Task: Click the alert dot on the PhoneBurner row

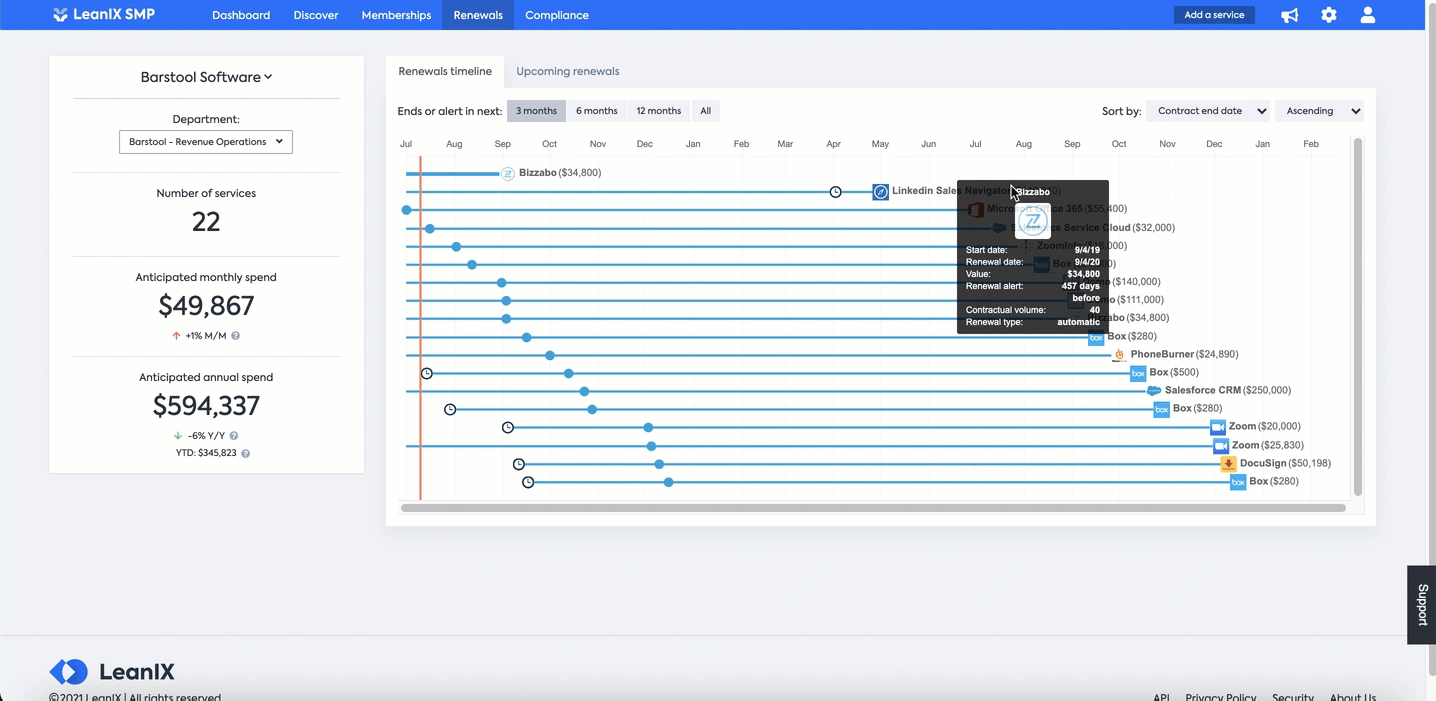Action: [x=550, y=355]
